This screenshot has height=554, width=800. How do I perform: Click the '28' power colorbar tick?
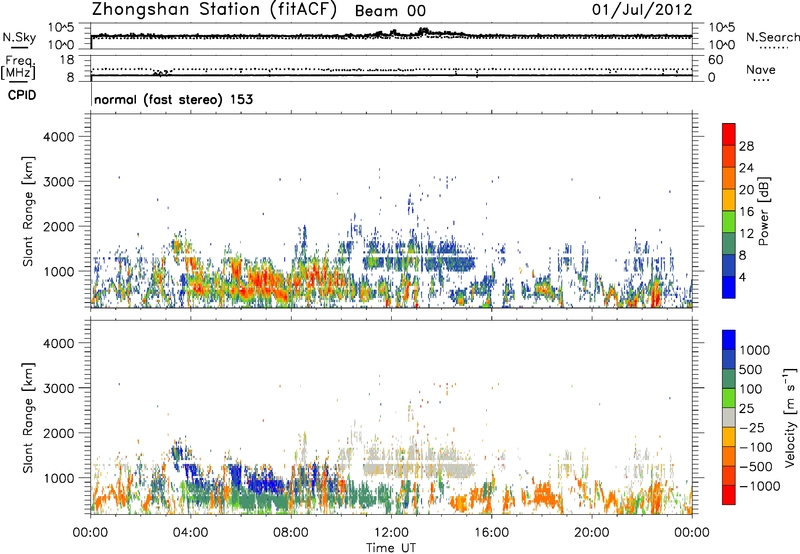tap(746, 146)
